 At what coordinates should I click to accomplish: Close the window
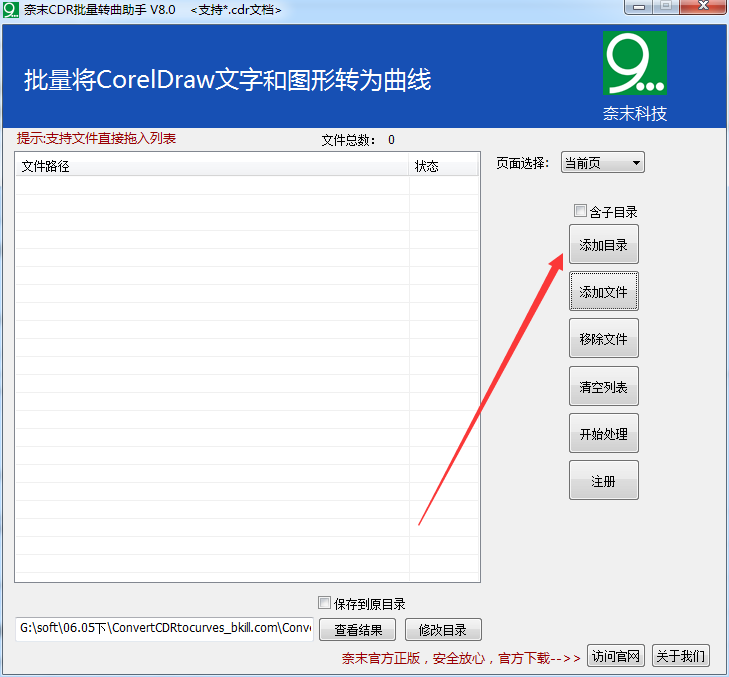tap(703, 7)
